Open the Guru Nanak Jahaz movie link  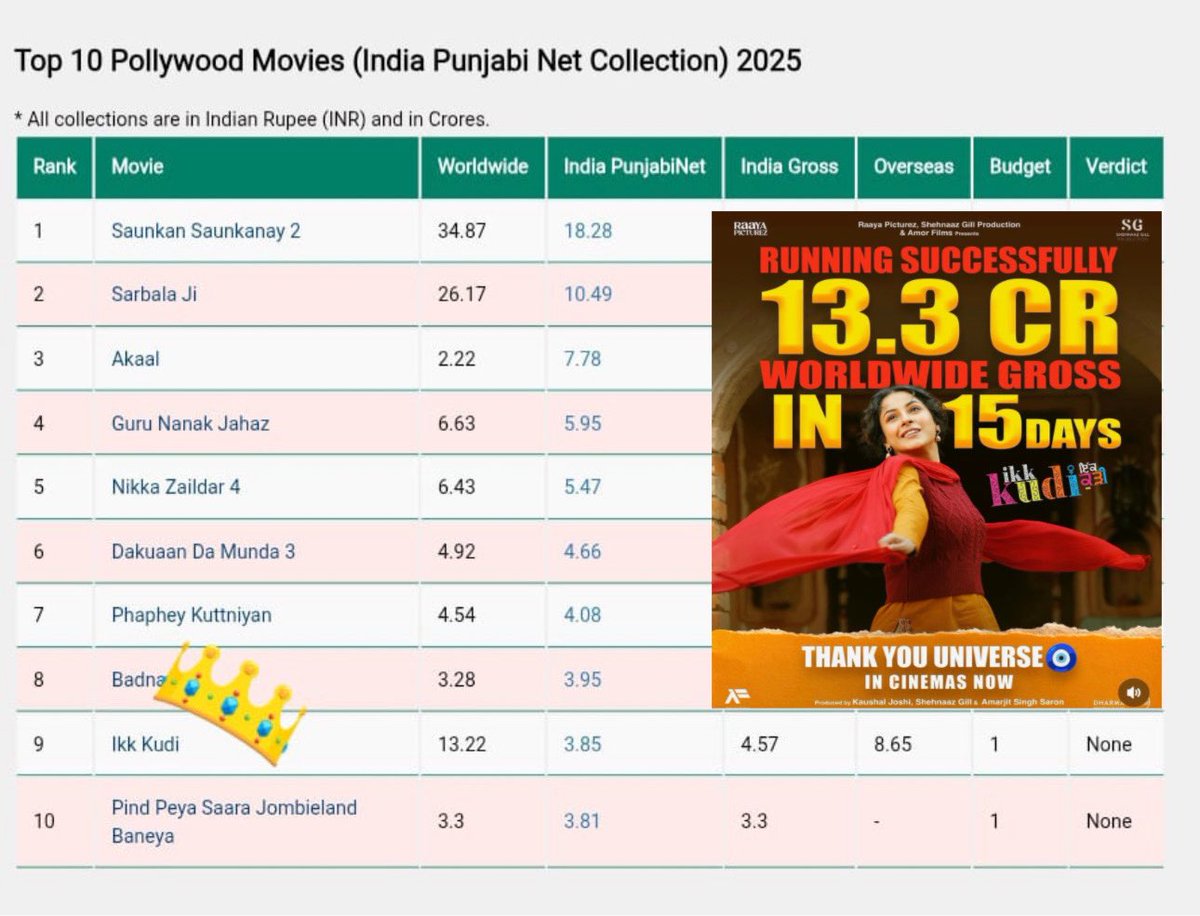[190, 423]
